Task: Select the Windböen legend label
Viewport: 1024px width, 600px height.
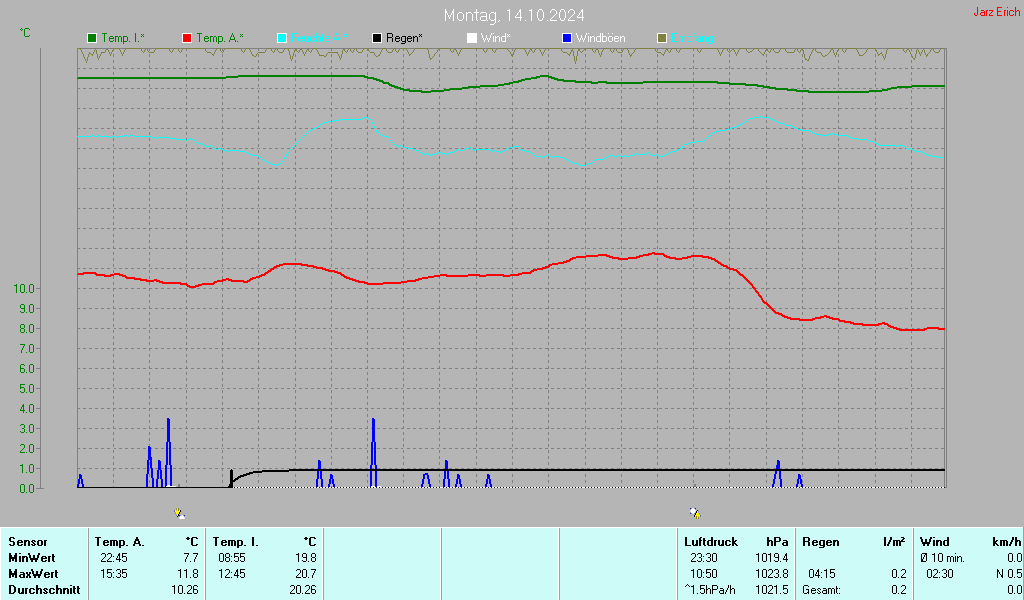Action: (601, 38)
